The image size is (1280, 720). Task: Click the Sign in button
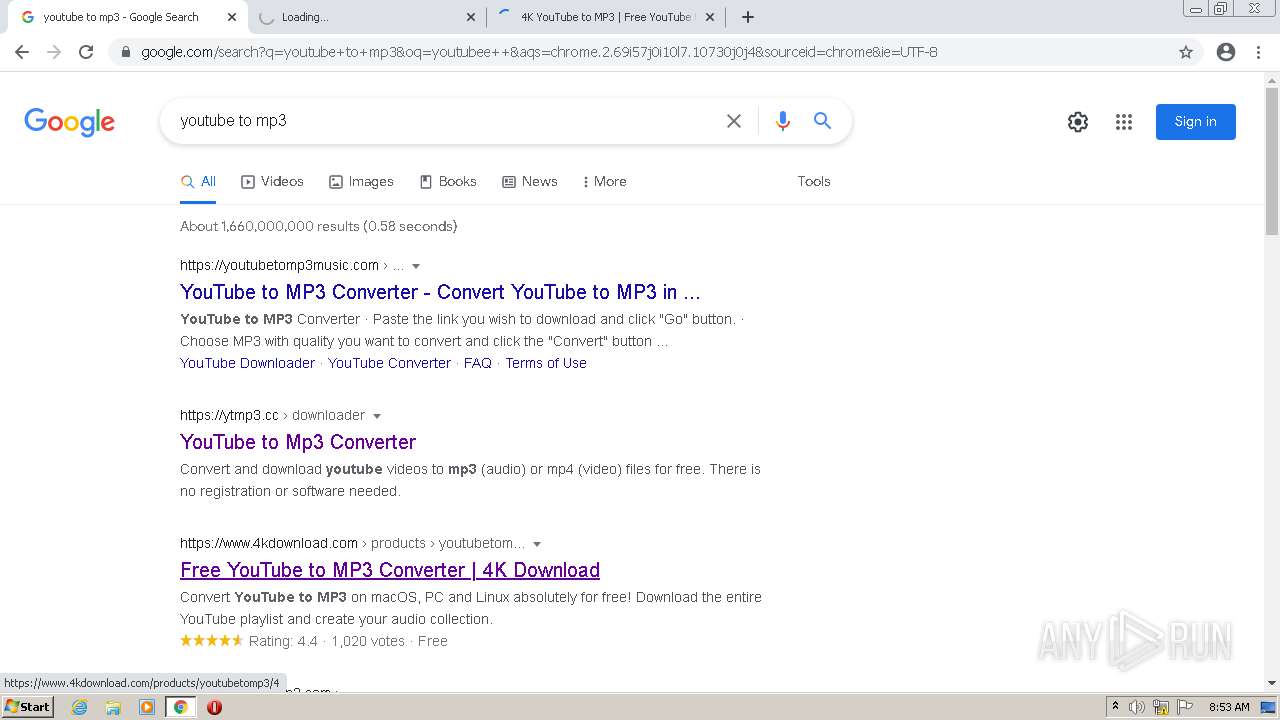tap(1196, 122)
